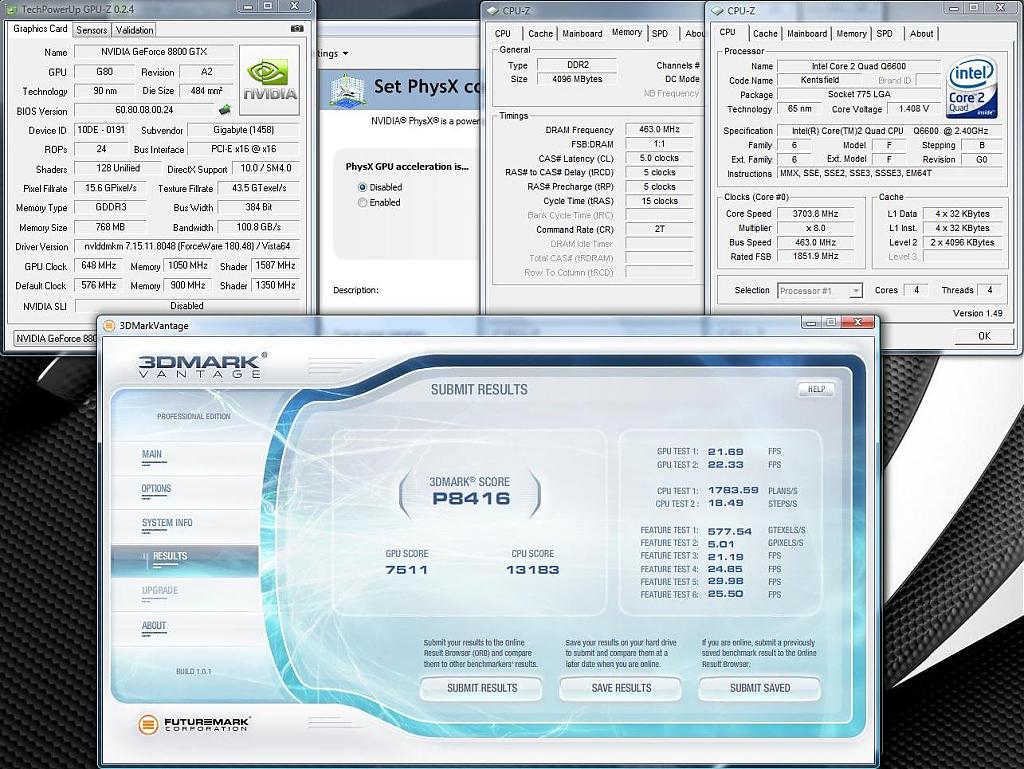The image size is (1024, 769).
Task: Click the Level 2 cache value 2 x 4096 KBytes
Action: click(961, 243)
